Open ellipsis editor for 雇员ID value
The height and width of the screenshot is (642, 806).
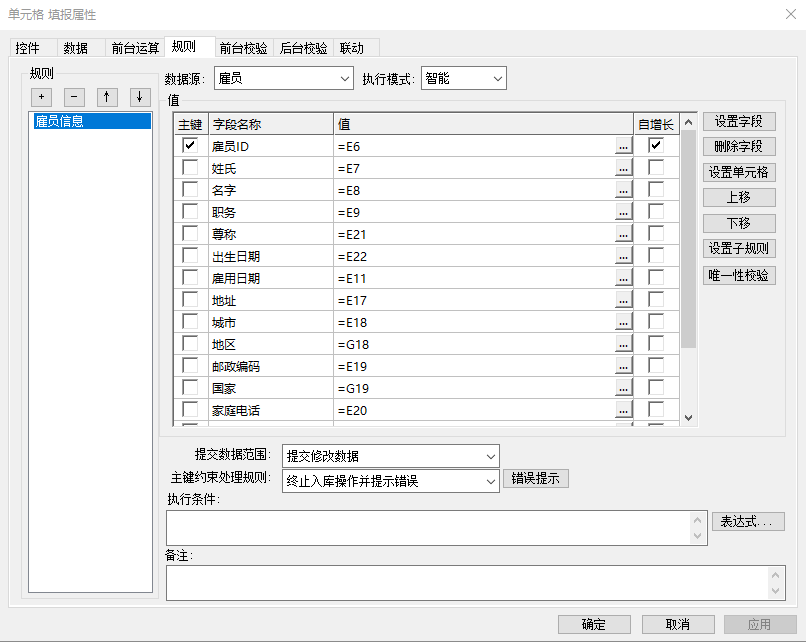tap(623, 146)
